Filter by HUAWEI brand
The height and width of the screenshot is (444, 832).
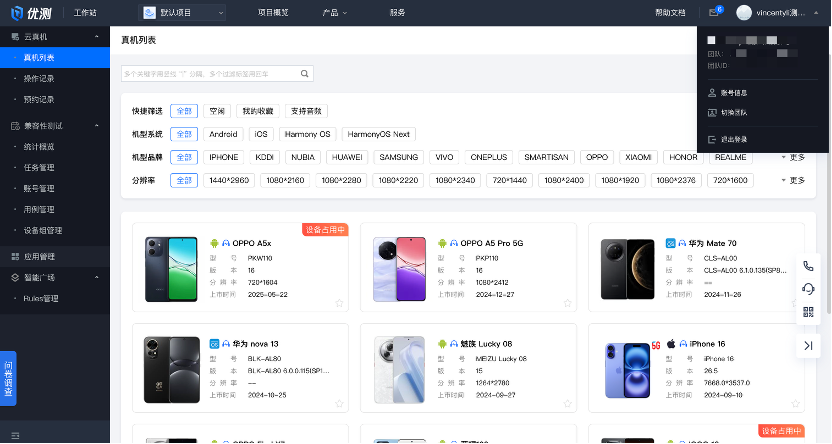point(347,158)
